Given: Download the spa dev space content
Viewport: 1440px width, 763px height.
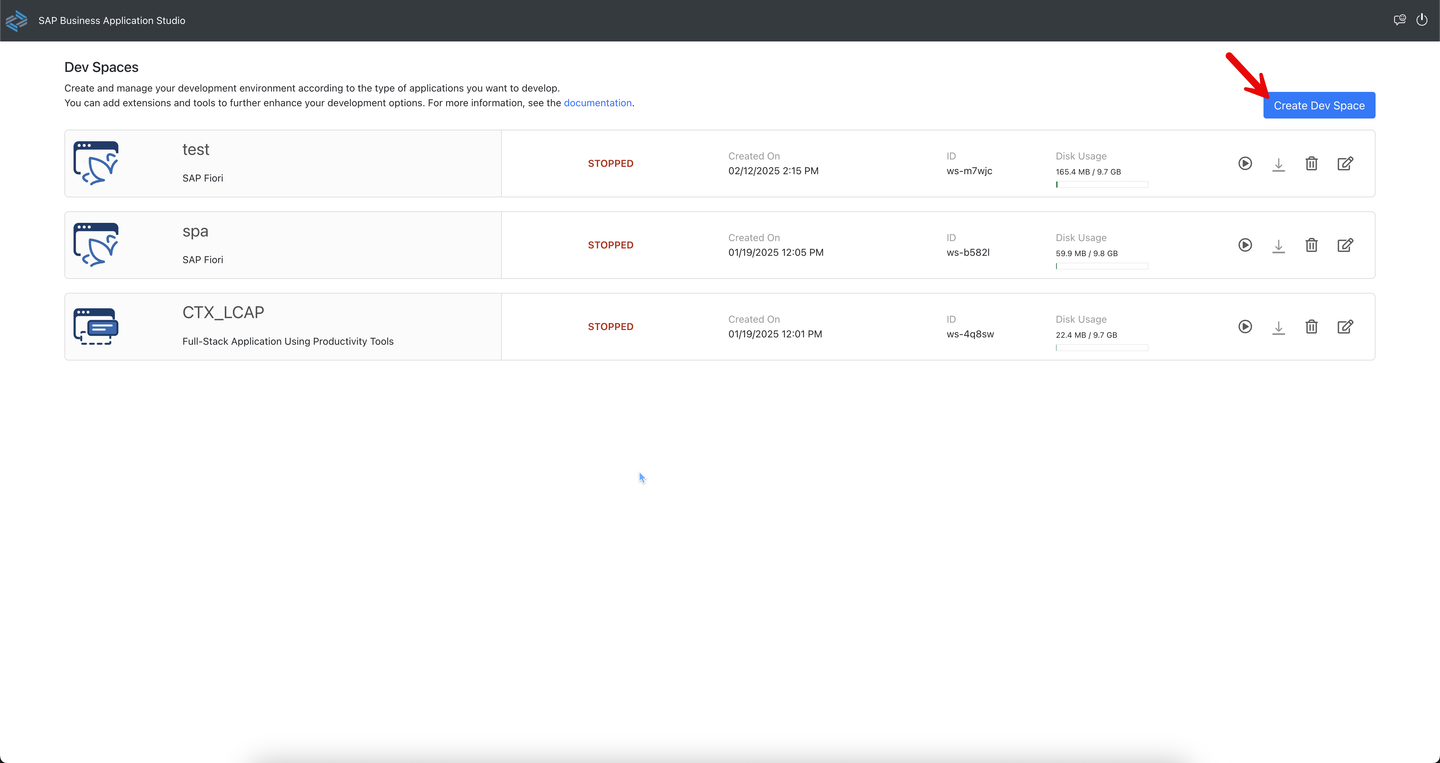Looking at the screenshot, I should [1278, 245].
